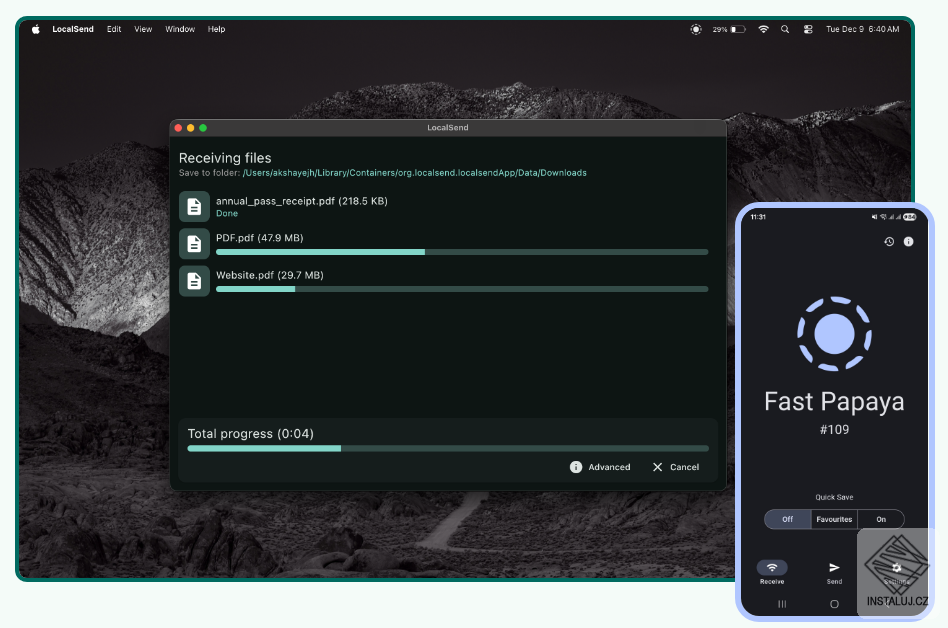Click the Advanced button
This screenshot has height=628, width=948.
(x=600, y=467)
